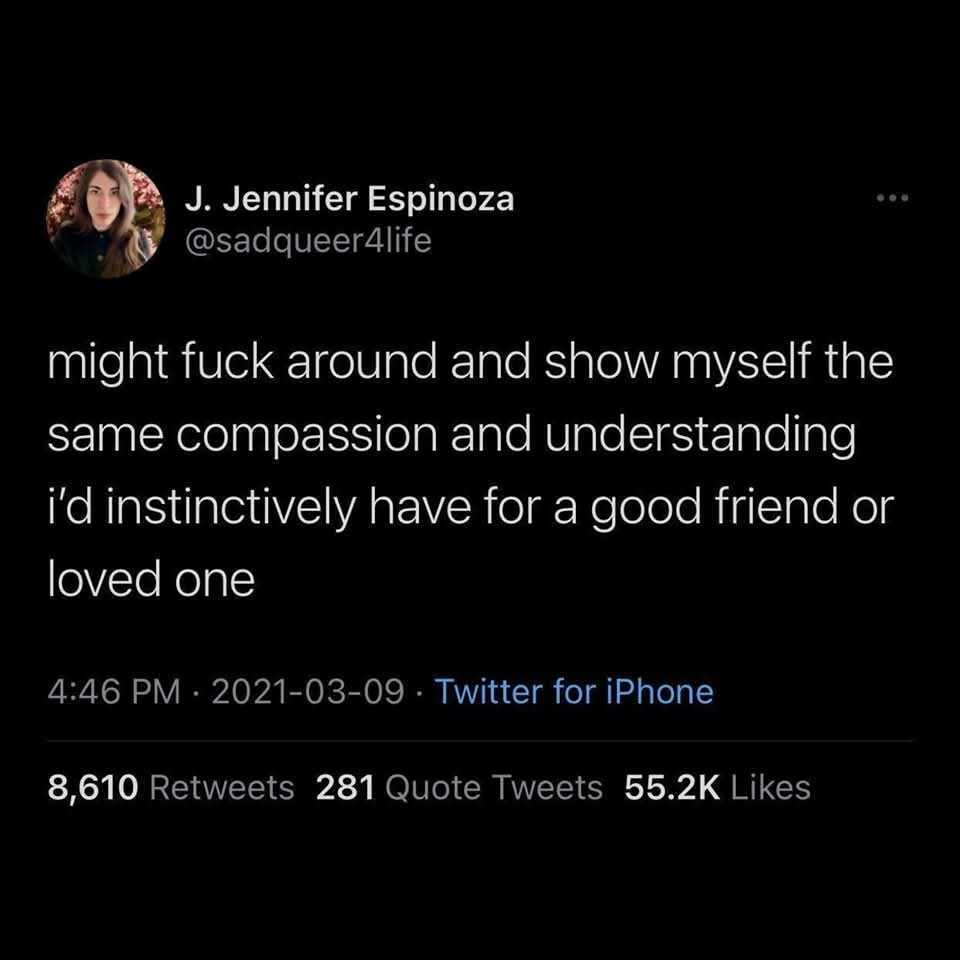Open the J. Jennifer Espinoza display name

click(x=348, y=199)
